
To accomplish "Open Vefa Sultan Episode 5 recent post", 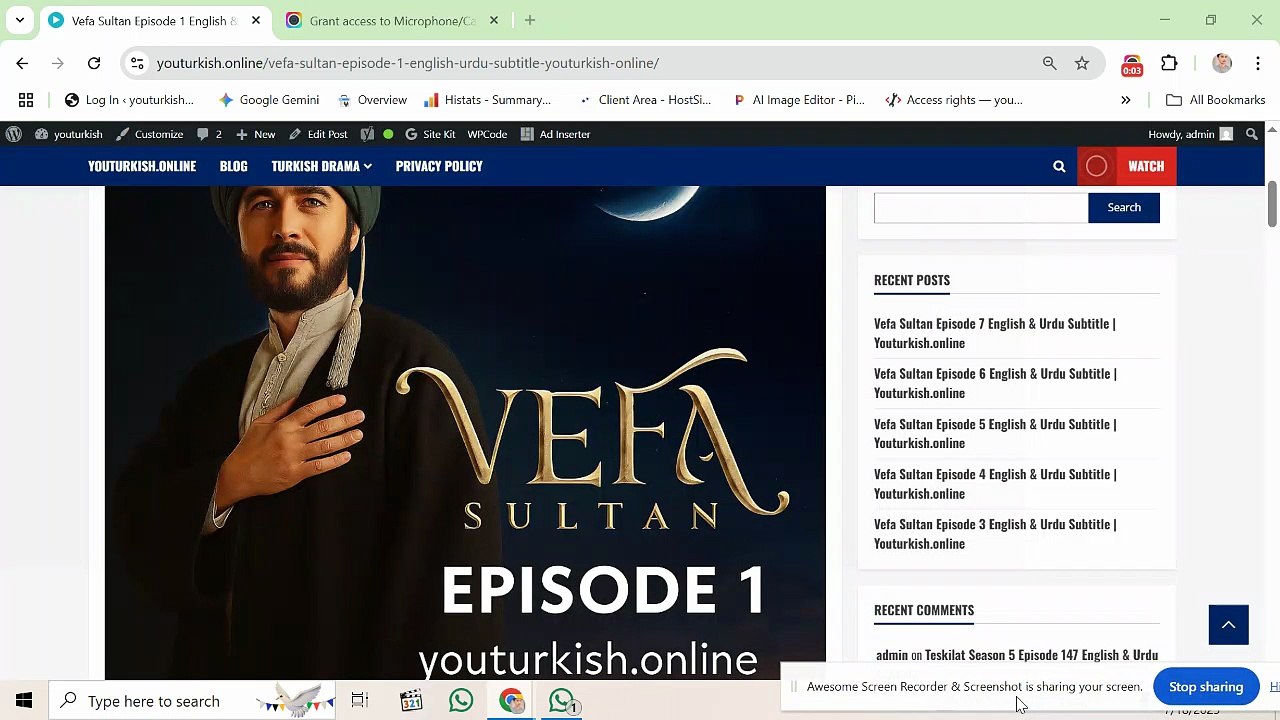I will pyautogui.click(x=995, y=433).
